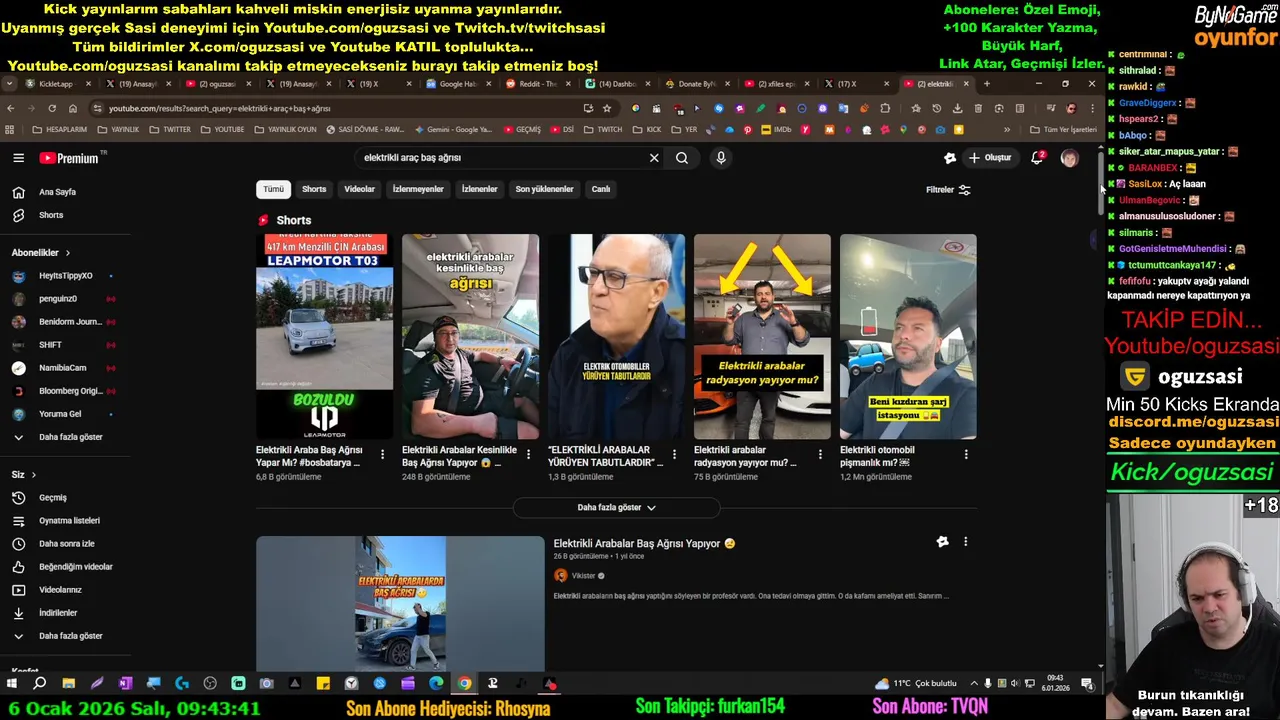Open options for 'Kesinlikle Baş Ağrısı' short

[x=528, y=455]
